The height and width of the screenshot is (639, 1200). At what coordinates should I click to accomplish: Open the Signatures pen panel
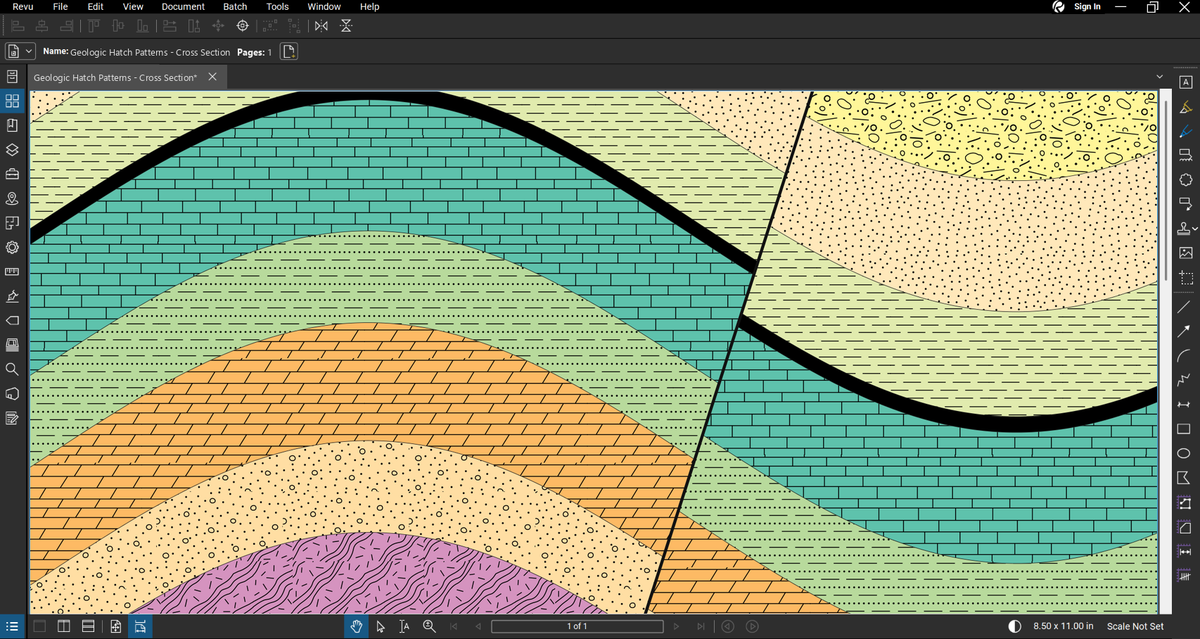click(x=12, y=296)
